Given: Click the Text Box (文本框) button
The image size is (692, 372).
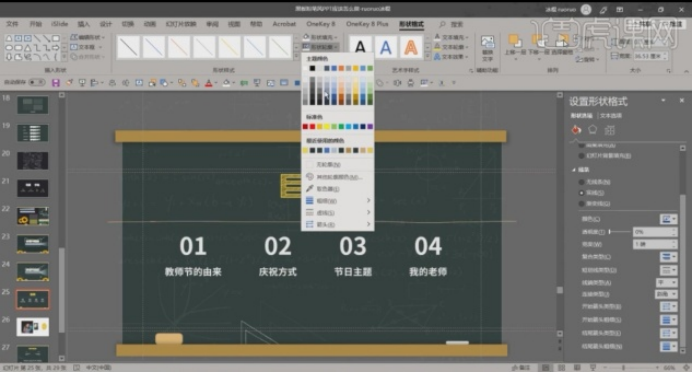Looking at the screenshot, I should 86,47.
